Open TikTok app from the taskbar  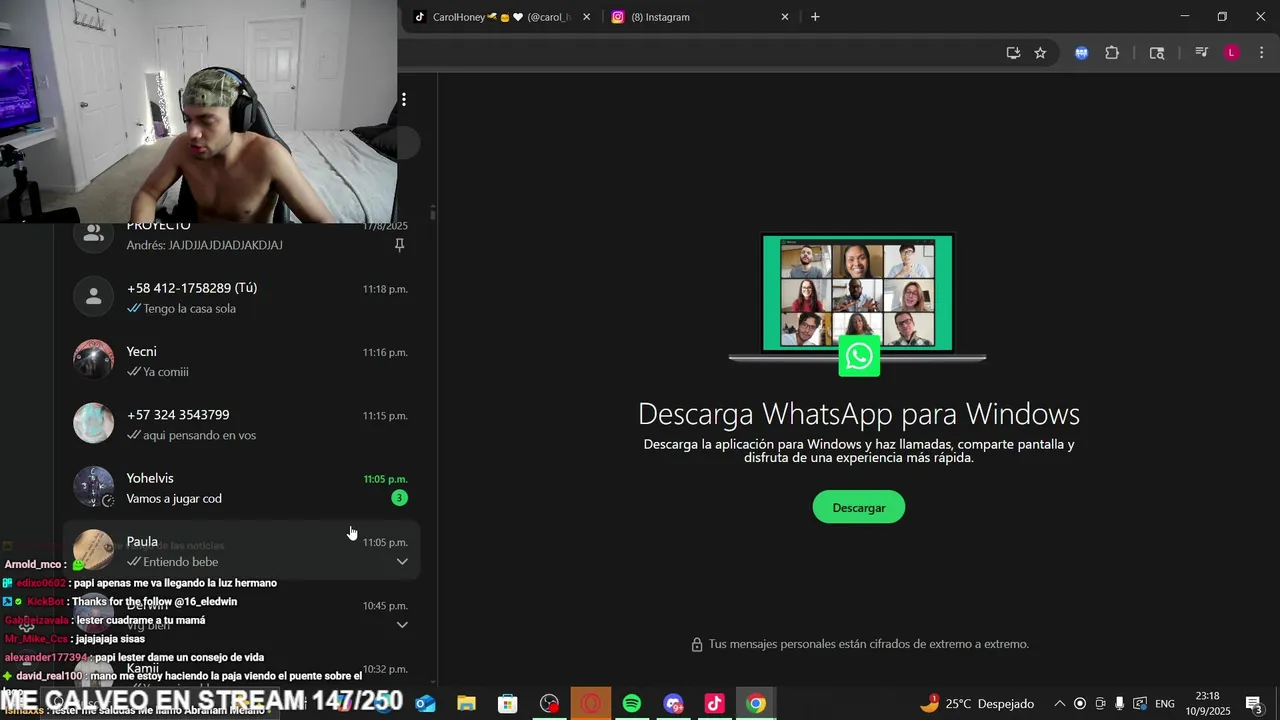pyautogui.click(x=714, y=704)
